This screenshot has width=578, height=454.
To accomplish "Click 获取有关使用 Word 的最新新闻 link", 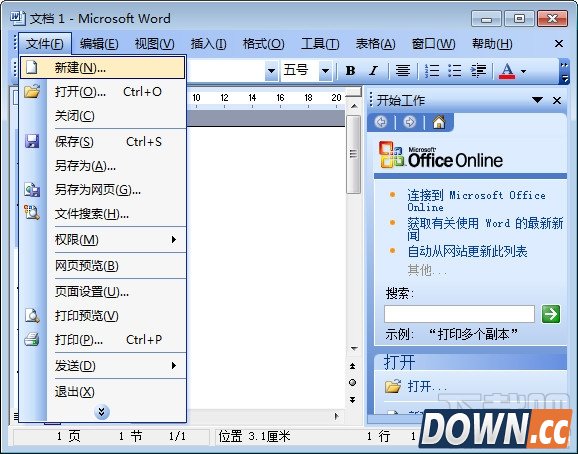I will pos(485,229).
